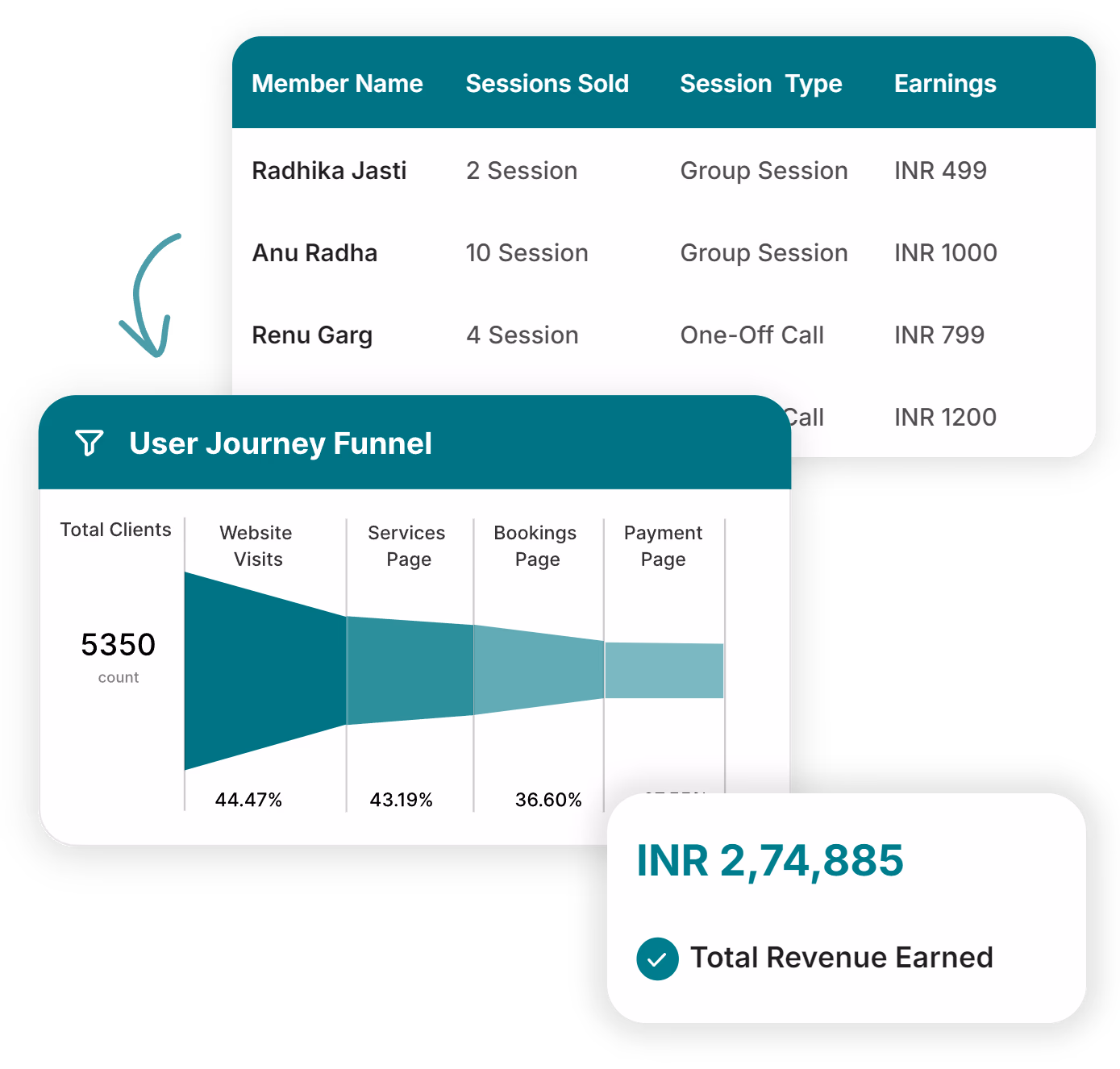Open Radhika Jasti member row

coord(664,170)
